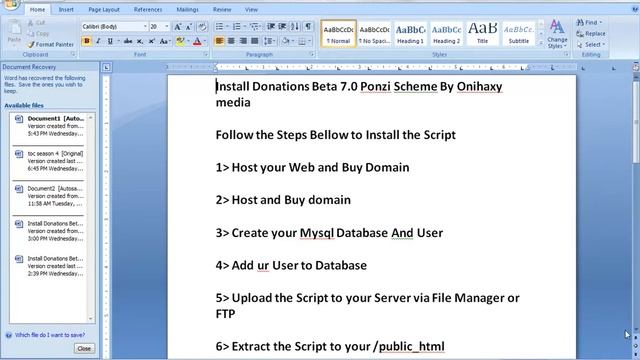Switch to the View tab
This screenshot has height=360, width=640.
[x=251, y=9]
